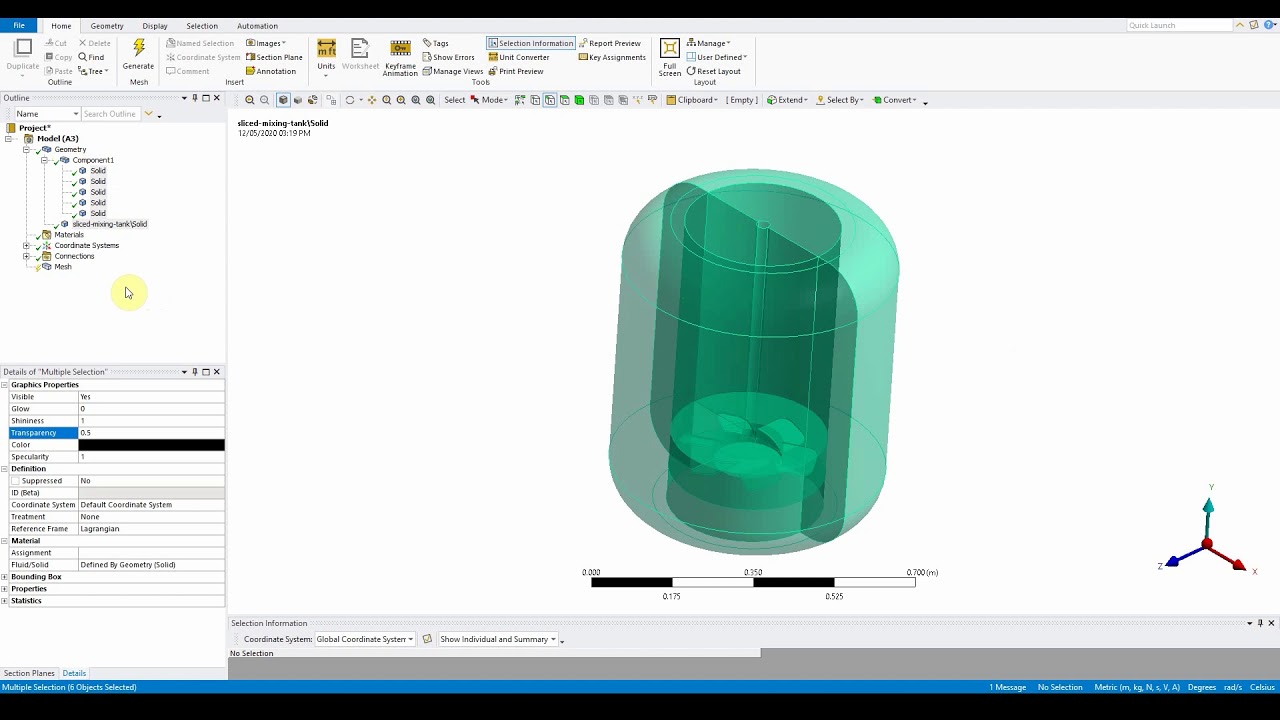Click Reset Layout
This screenshot has width=1280, height=720.
[x=714, y=71]
